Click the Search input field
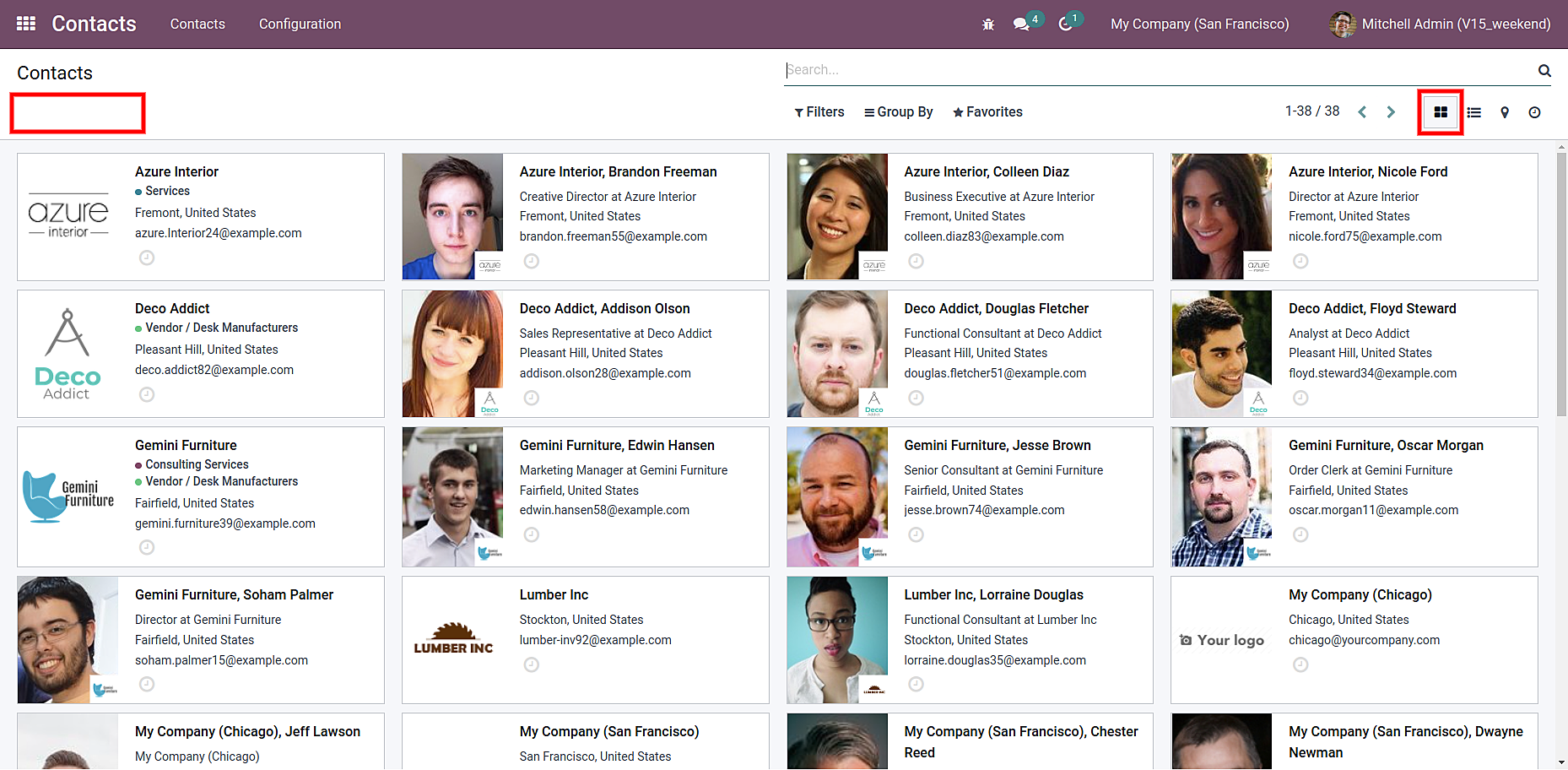 1160,70
